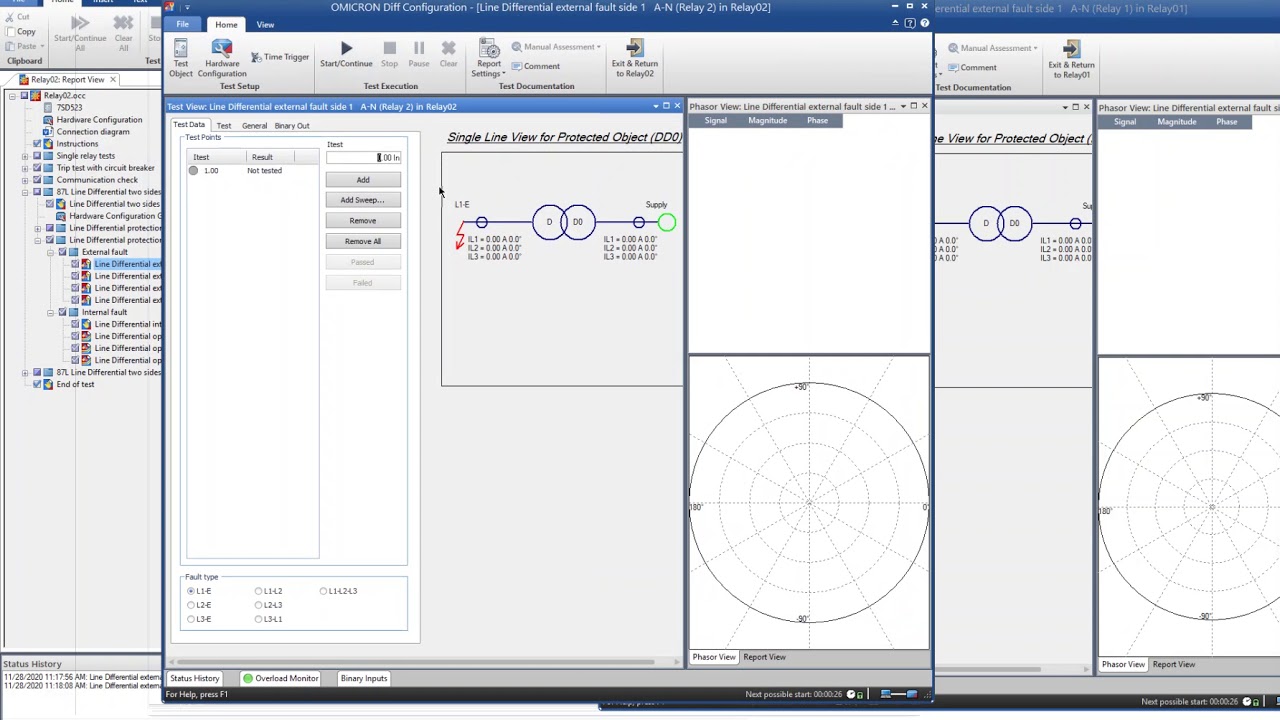This screenshot has width=1280, height=720.
Task: Click the green Supply node in diagram
Action: coord(667,223)
